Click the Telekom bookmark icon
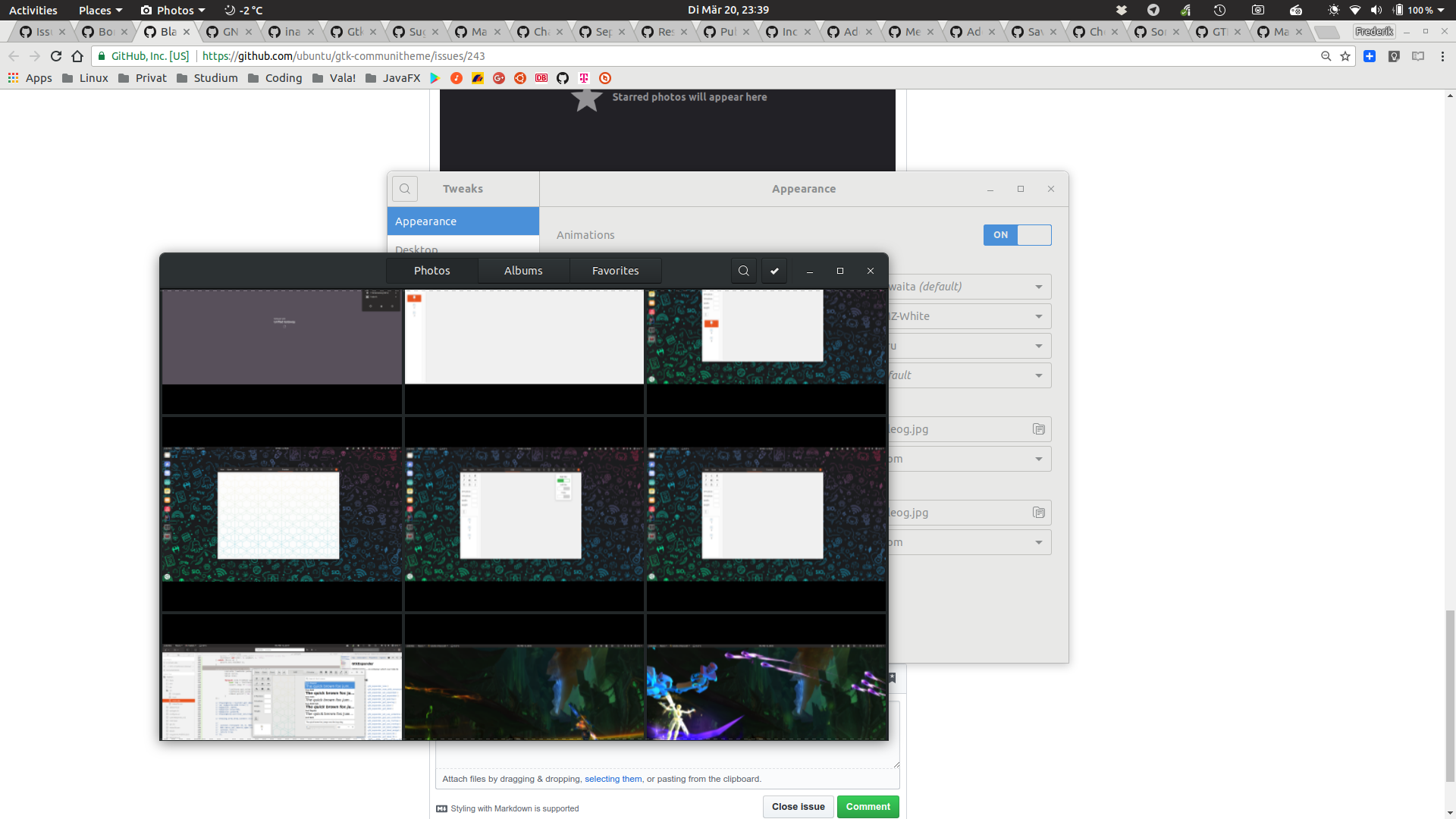 click(584, 78)
